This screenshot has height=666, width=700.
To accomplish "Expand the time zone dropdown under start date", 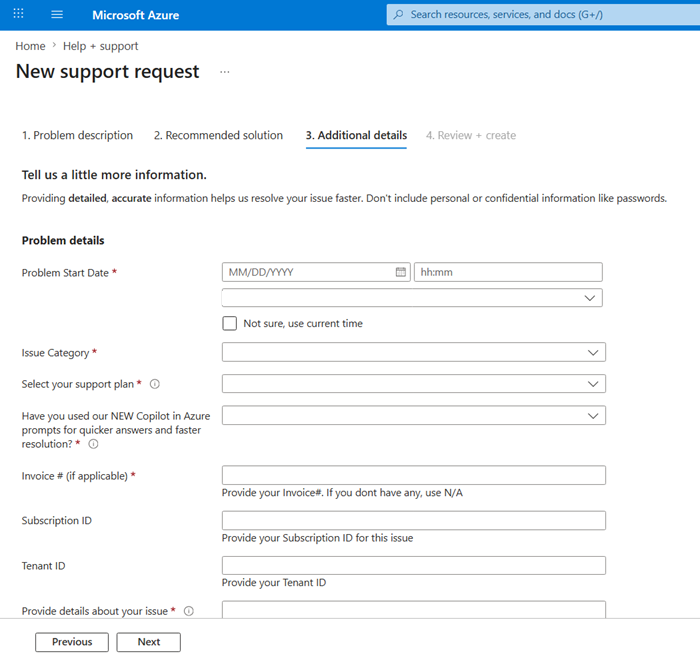I will [412, 298].
